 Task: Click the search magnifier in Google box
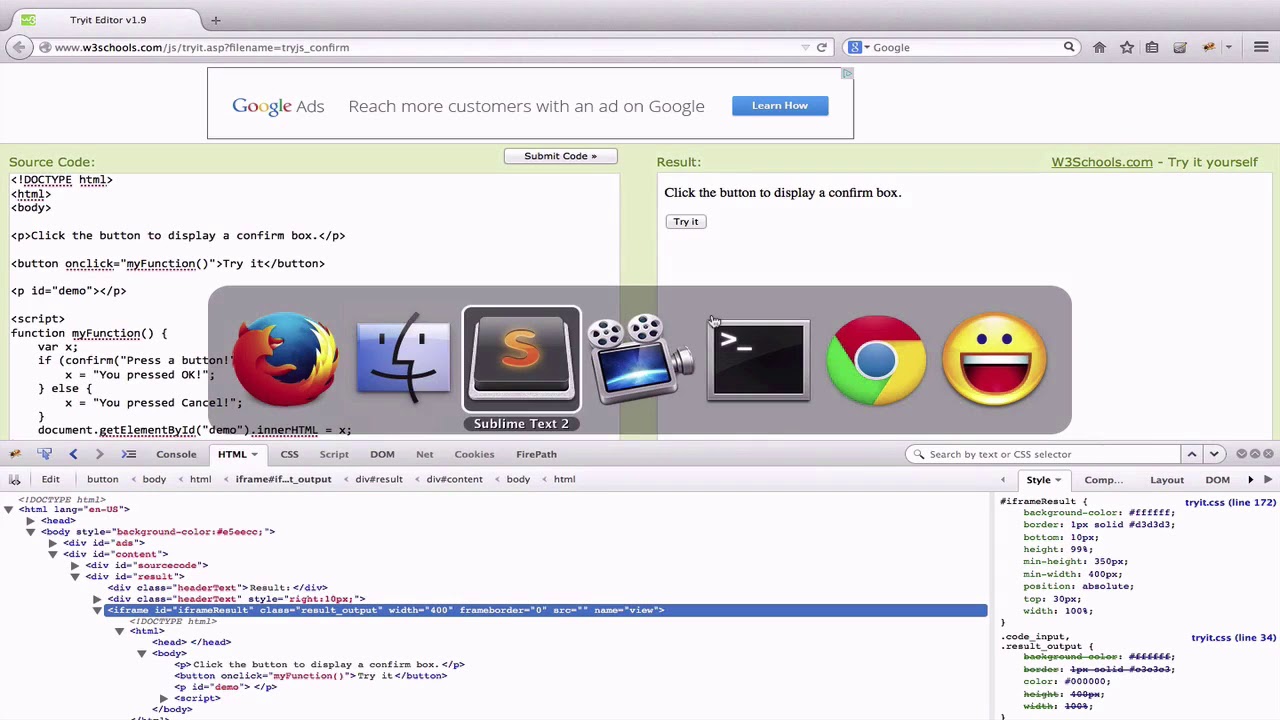[x=1069, y=47]
